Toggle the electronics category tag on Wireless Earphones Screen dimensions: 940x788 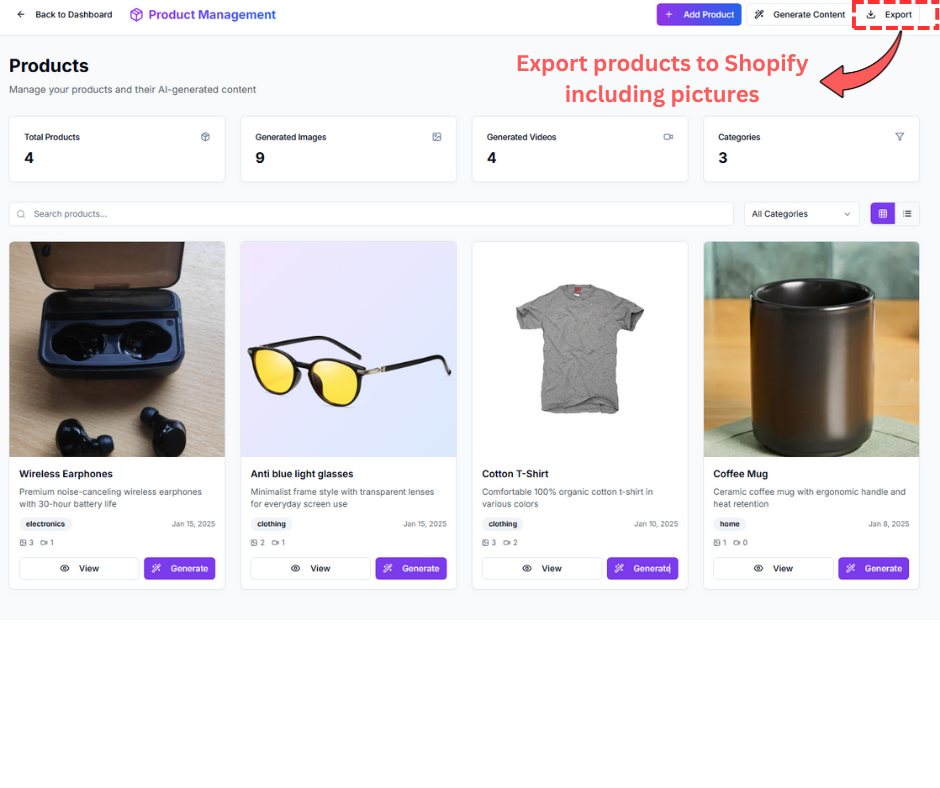45,523
